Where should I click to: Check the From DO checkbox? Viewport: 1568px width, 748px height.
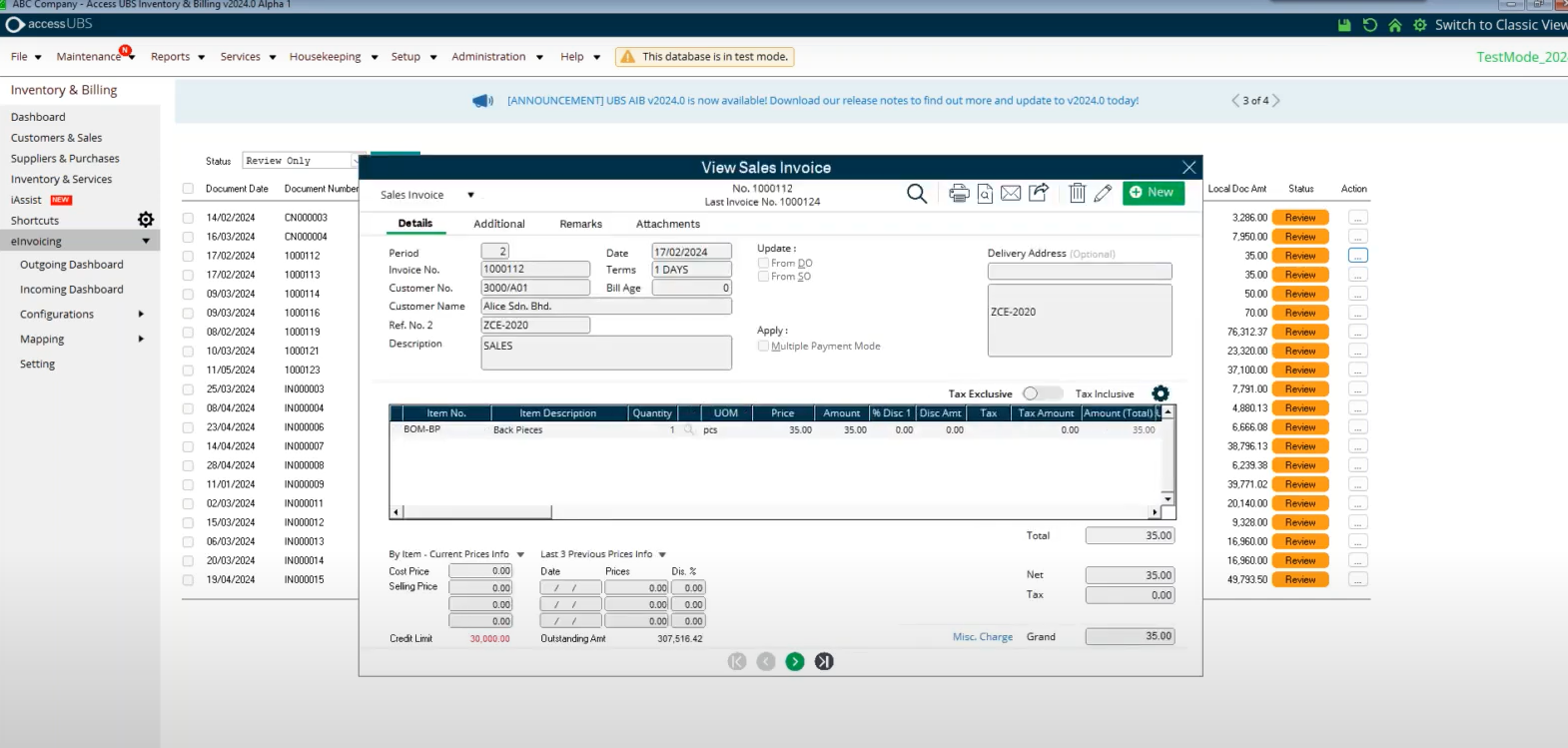click(763, 264)
